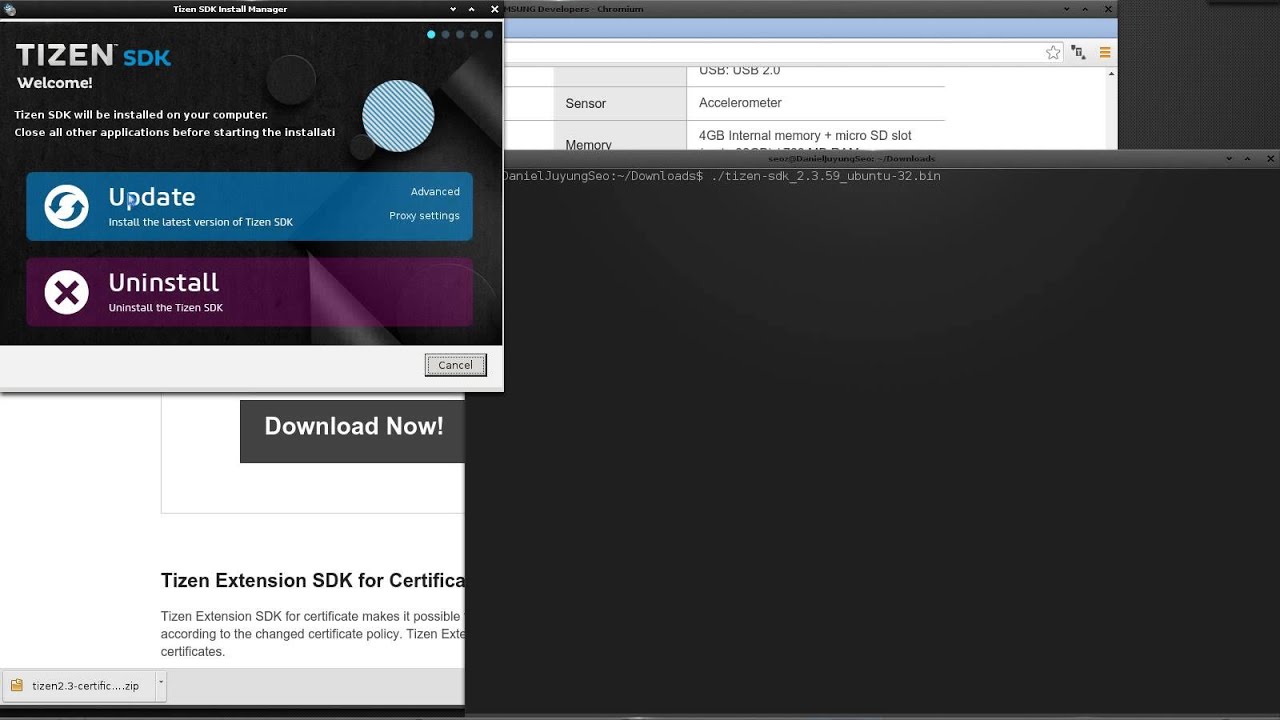The image size is (1280, 720).
Task: Click the first highlighted step indicator dot
Action: [x=431, y=34]
